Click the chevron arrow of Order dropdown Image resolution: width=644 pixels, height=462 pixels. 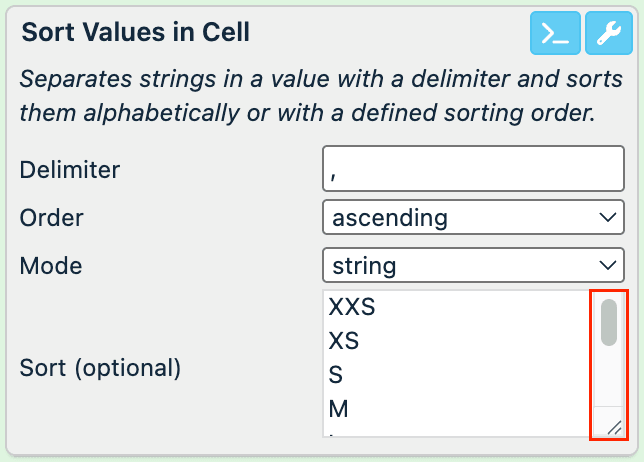click(606, 217)
